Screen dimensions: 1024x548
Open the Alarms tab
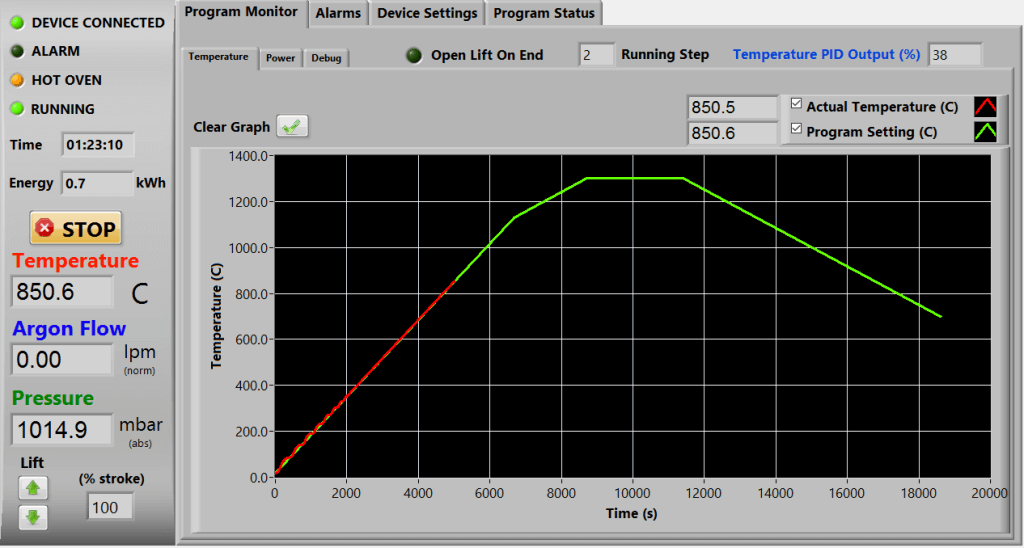[338, 13]
